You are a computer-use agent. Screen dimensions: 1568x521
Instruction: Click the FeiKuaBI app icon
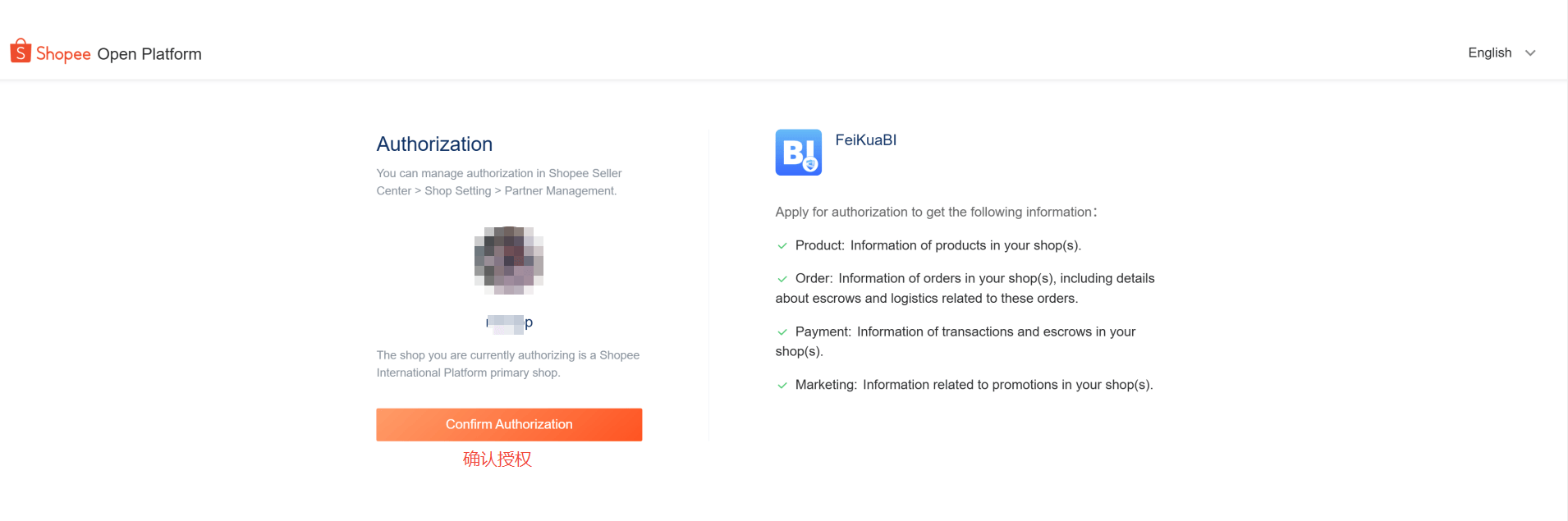click(x=798, y=152)
